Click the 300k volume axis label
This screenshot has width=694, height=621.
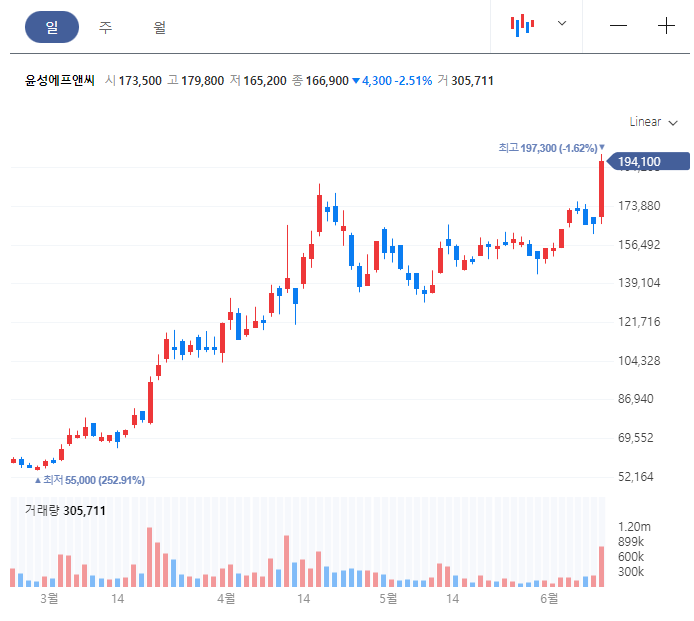631,572
